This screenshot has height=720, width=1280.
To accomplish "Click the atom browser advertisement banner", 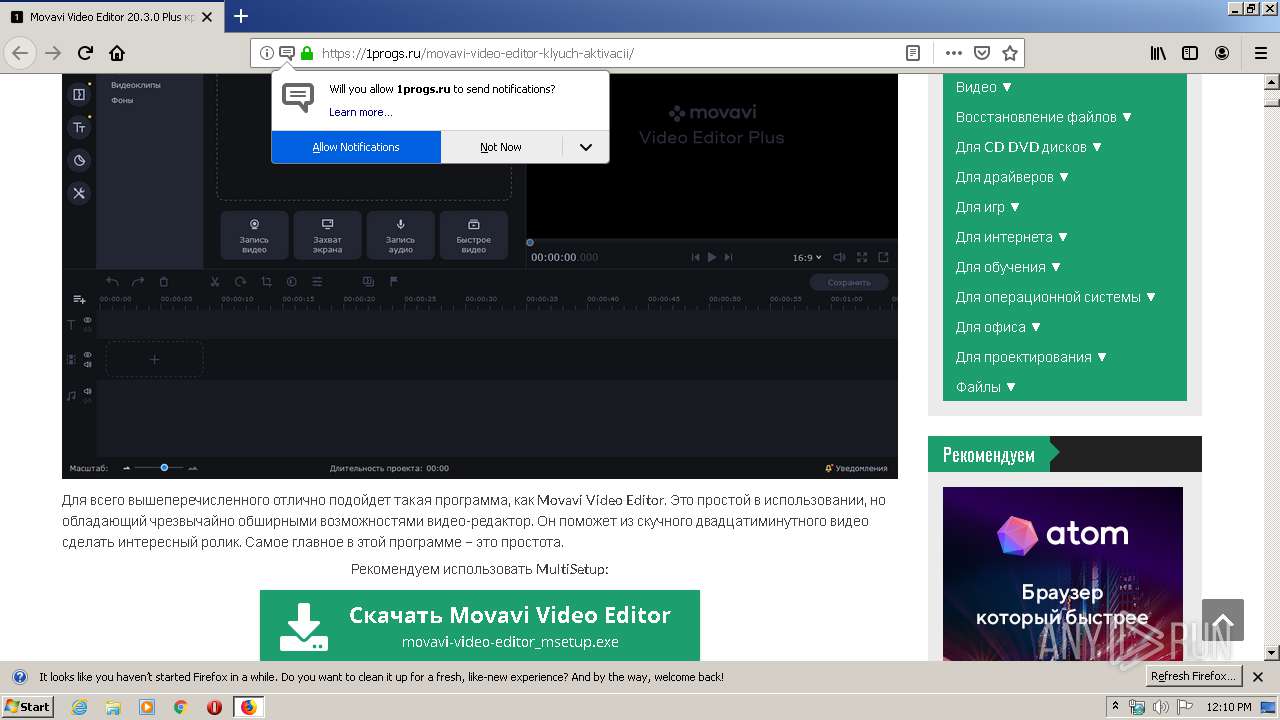I will tap(1063, 573).
